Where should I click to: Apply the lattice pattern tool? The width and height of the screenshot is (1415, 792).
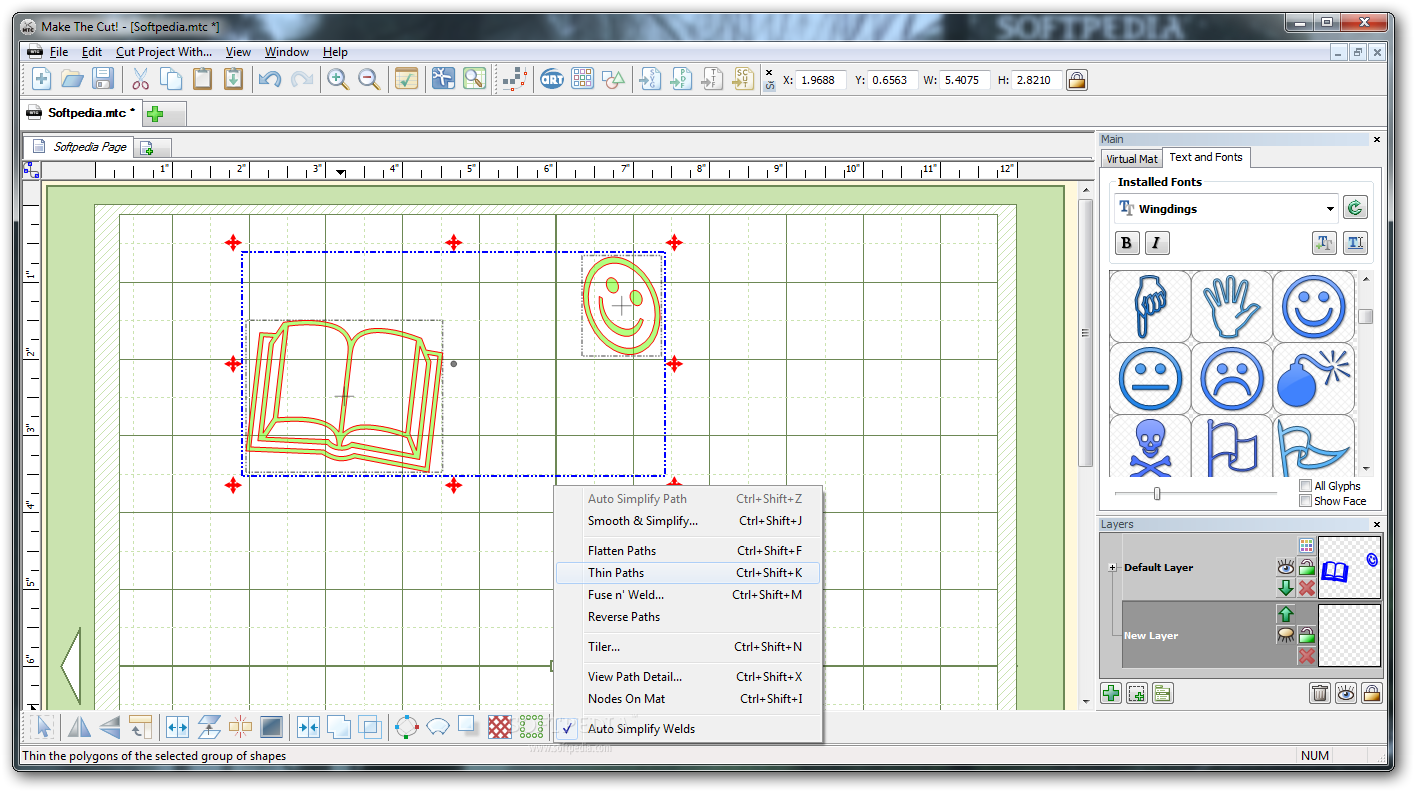click(x=500, y=727)
